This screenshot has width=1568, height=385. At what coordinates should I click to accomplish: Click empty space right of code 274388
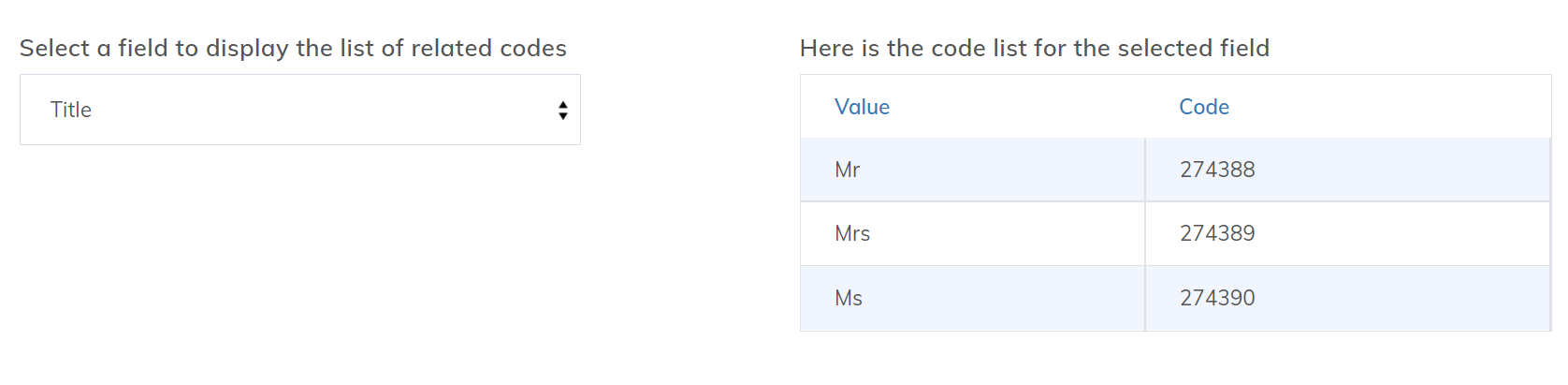coord(1403,170)
